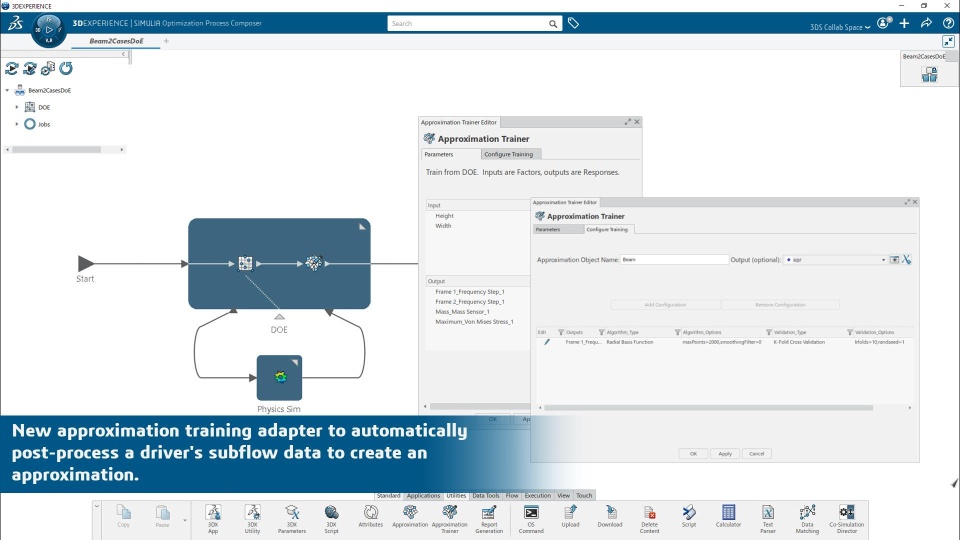Image resolution: width=960 pixels, height=540 pixels.
Task: Open the Report Generation tool
Action: 489,518
